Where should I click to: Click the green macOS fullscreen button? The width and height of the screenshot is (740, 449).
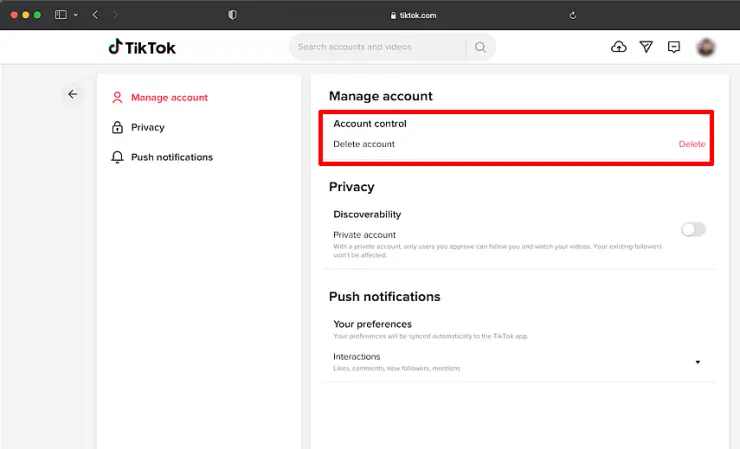coord(37,15)
